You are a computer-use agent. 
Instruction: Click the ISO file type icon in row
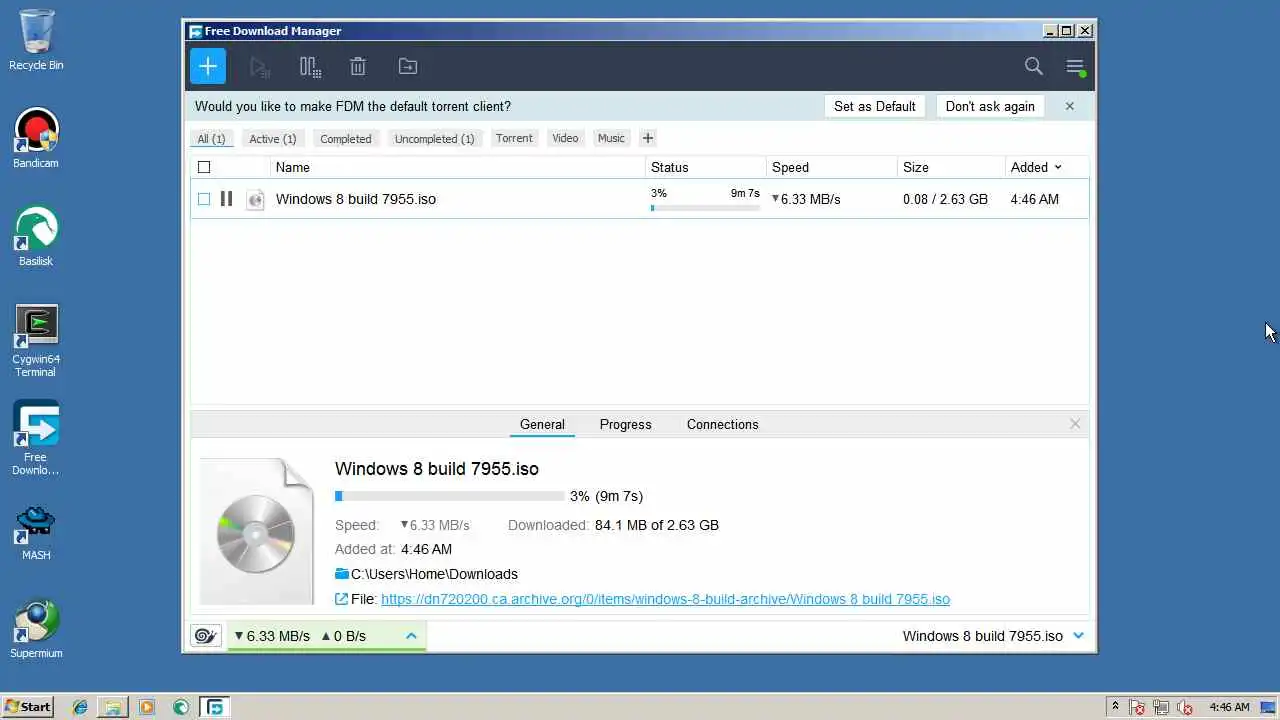(x=255, y=199)
